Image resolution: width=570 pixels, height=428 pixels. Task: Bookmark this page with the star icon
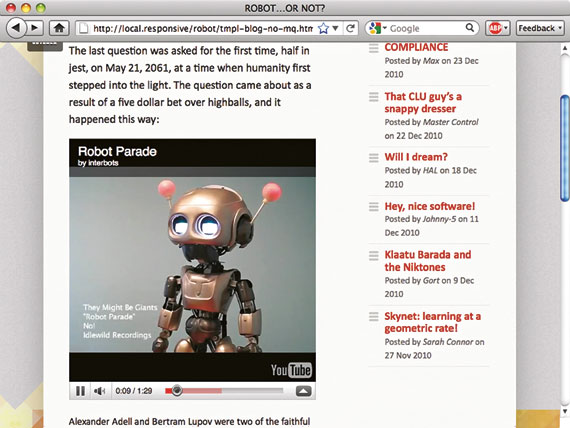click(323, 28)
